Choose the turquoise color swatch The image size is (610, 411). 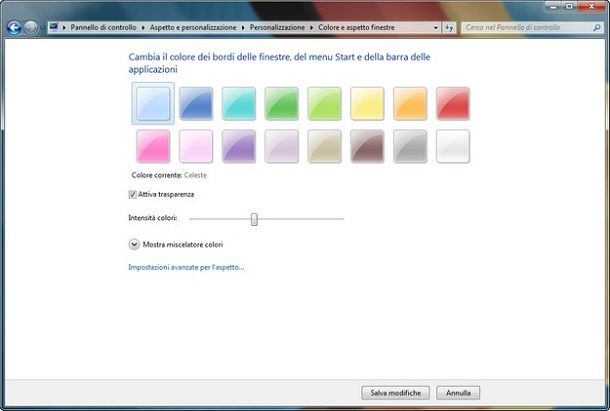click(x=239, y=103)
